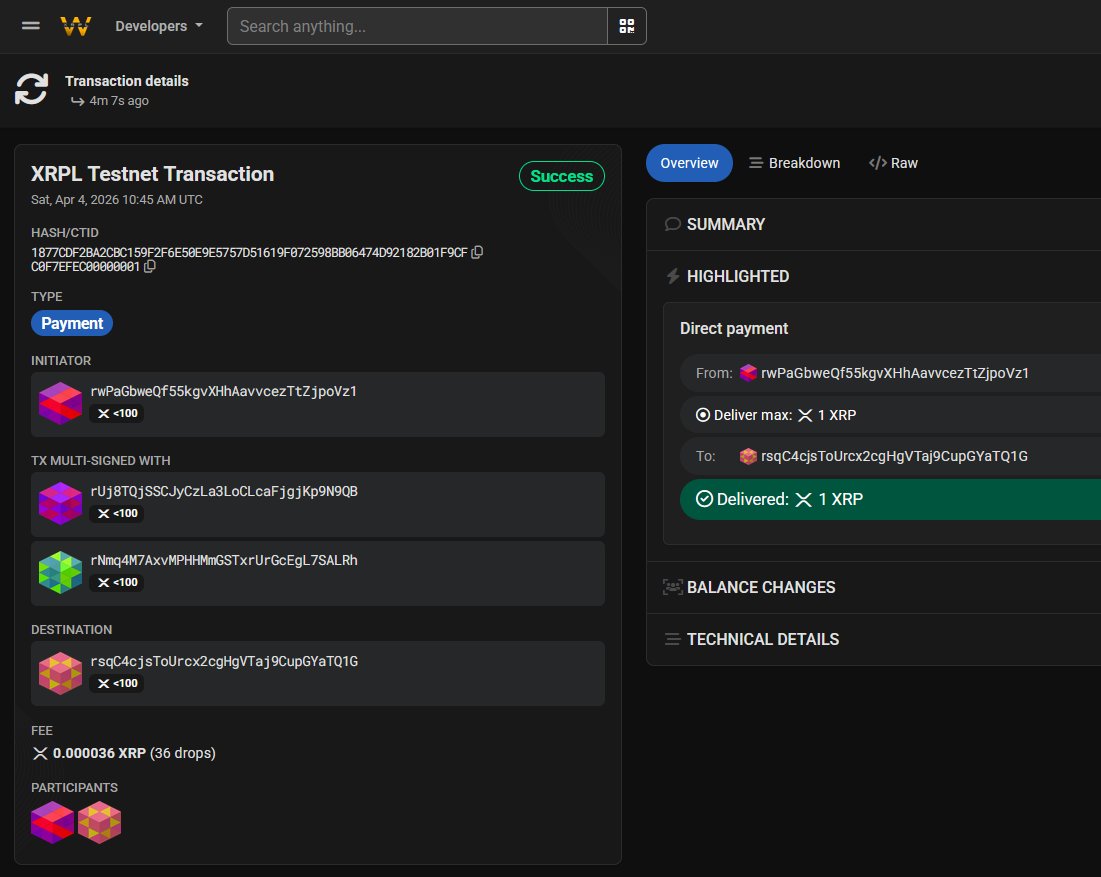The image size is (1101, 877).
Task: Click the To account icon in Direct payment
Action: click(749, 456)
